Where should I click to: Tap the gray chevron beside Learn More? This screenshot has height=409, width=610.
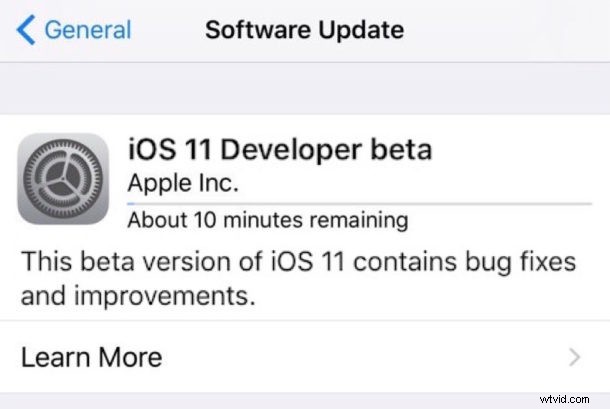click(575, 357)
